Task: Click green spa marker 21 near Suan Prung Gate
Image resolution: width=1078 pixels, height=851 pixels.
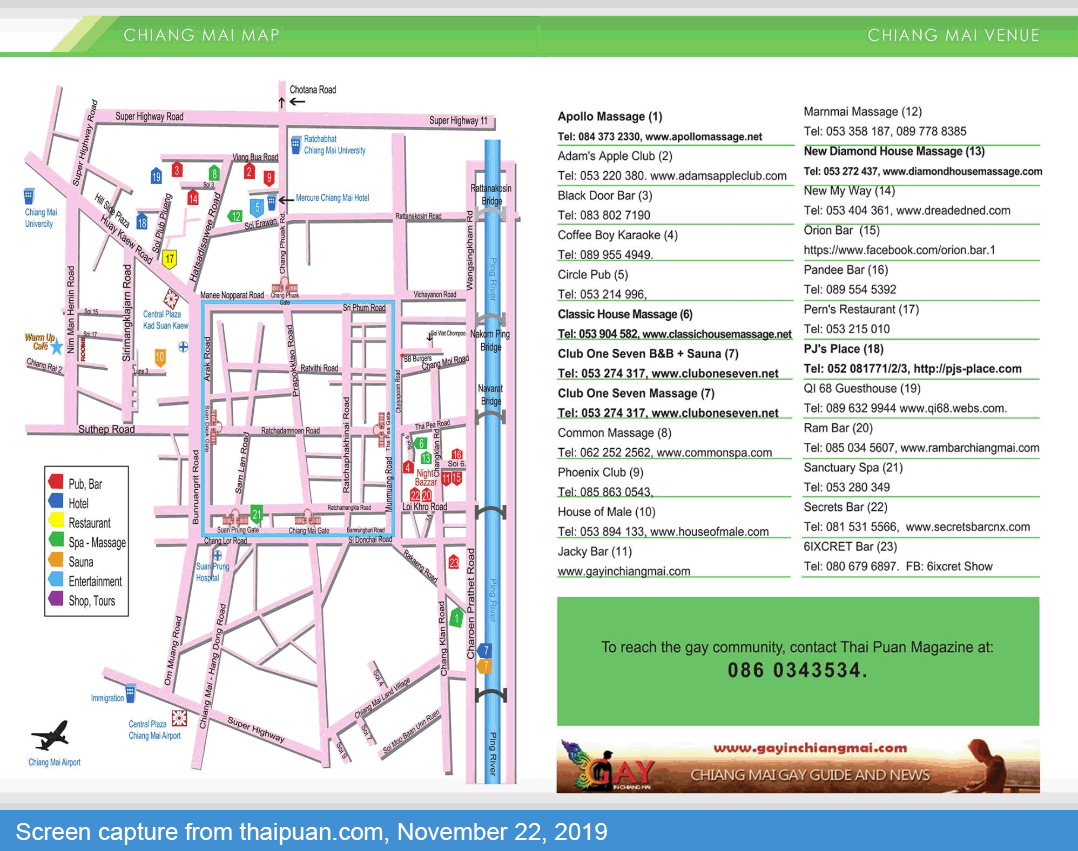Action: tap(256, 514)
